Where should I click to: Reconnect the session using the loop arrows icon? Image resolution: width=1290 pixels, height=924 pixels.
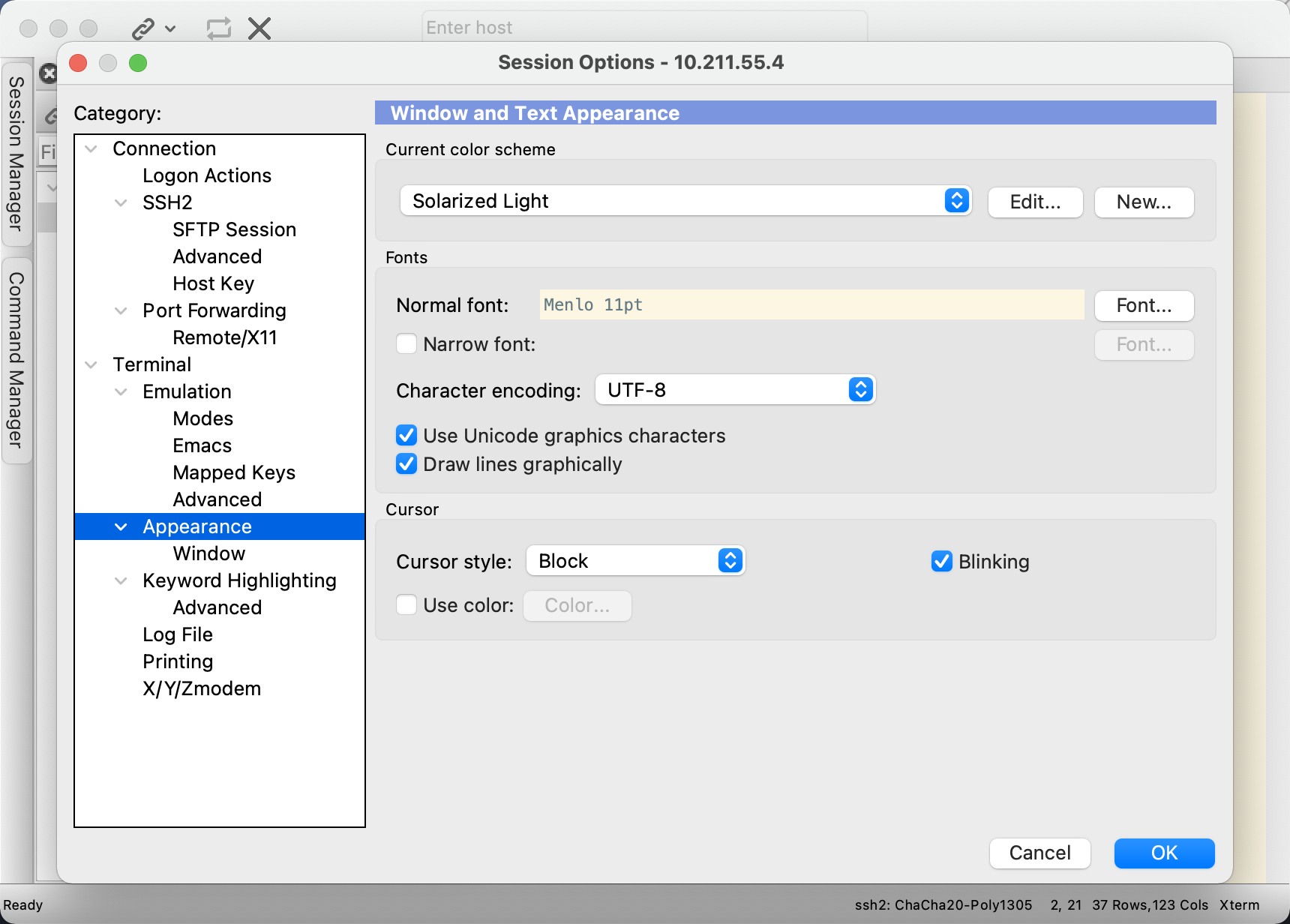click(218, 28)
